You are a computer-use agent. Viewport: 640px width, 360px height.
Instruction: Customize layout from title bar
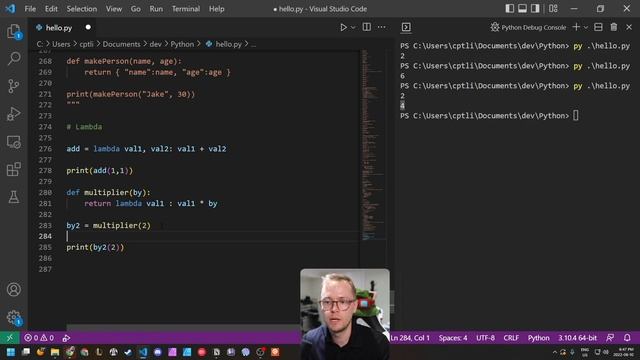tap(553, 9)
